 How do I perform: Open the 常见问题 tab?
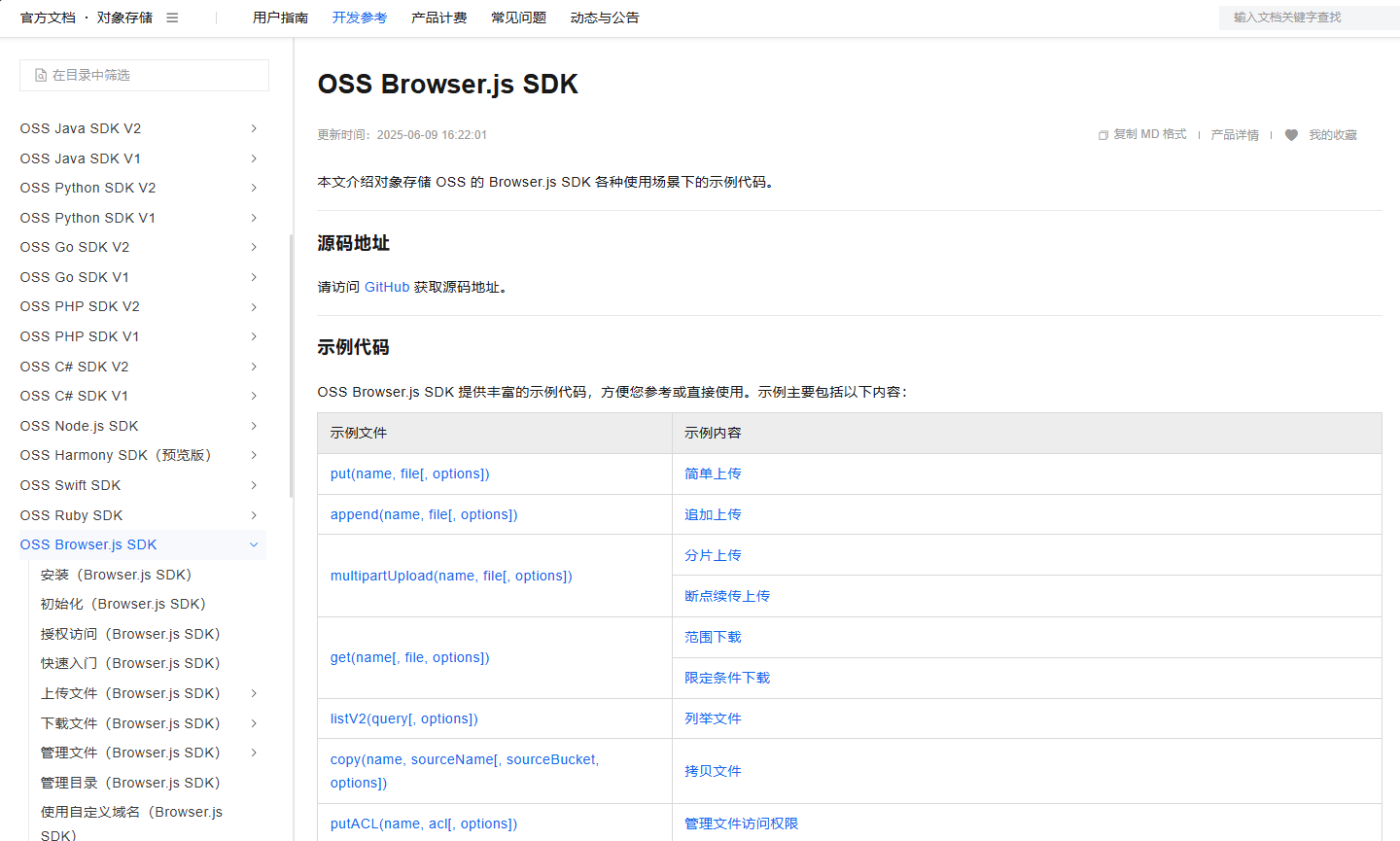click(518, 18)
